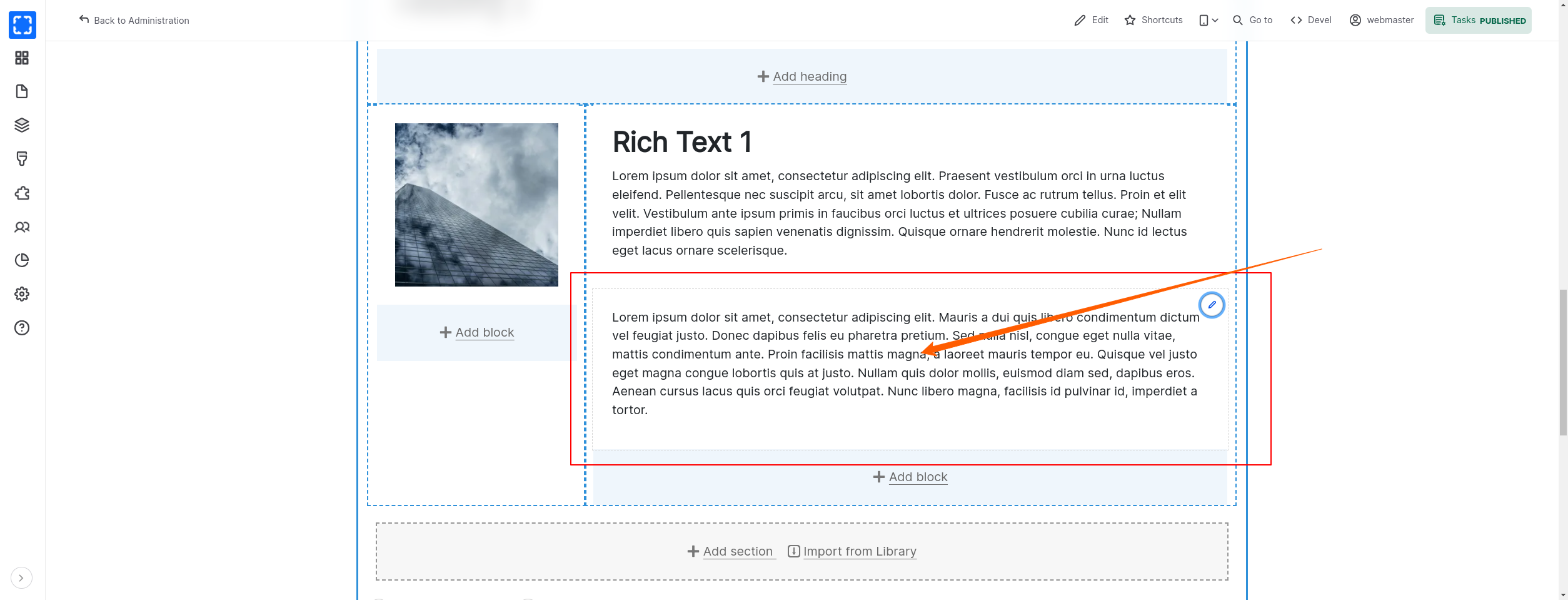Open the appearance paintbrush icon in sidebar
This screenshot has height=600, width=1568.
pyautogui.click(x=22, y=159)
